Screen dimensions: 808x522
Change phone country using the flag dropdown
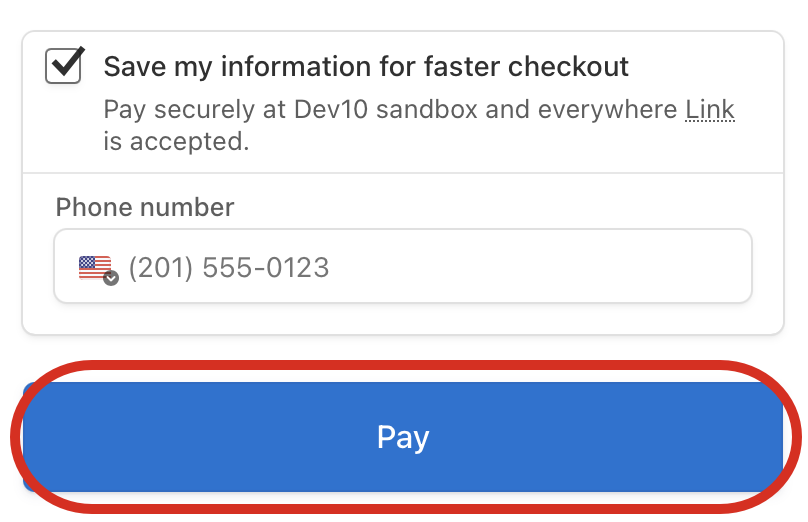[98, 270]
